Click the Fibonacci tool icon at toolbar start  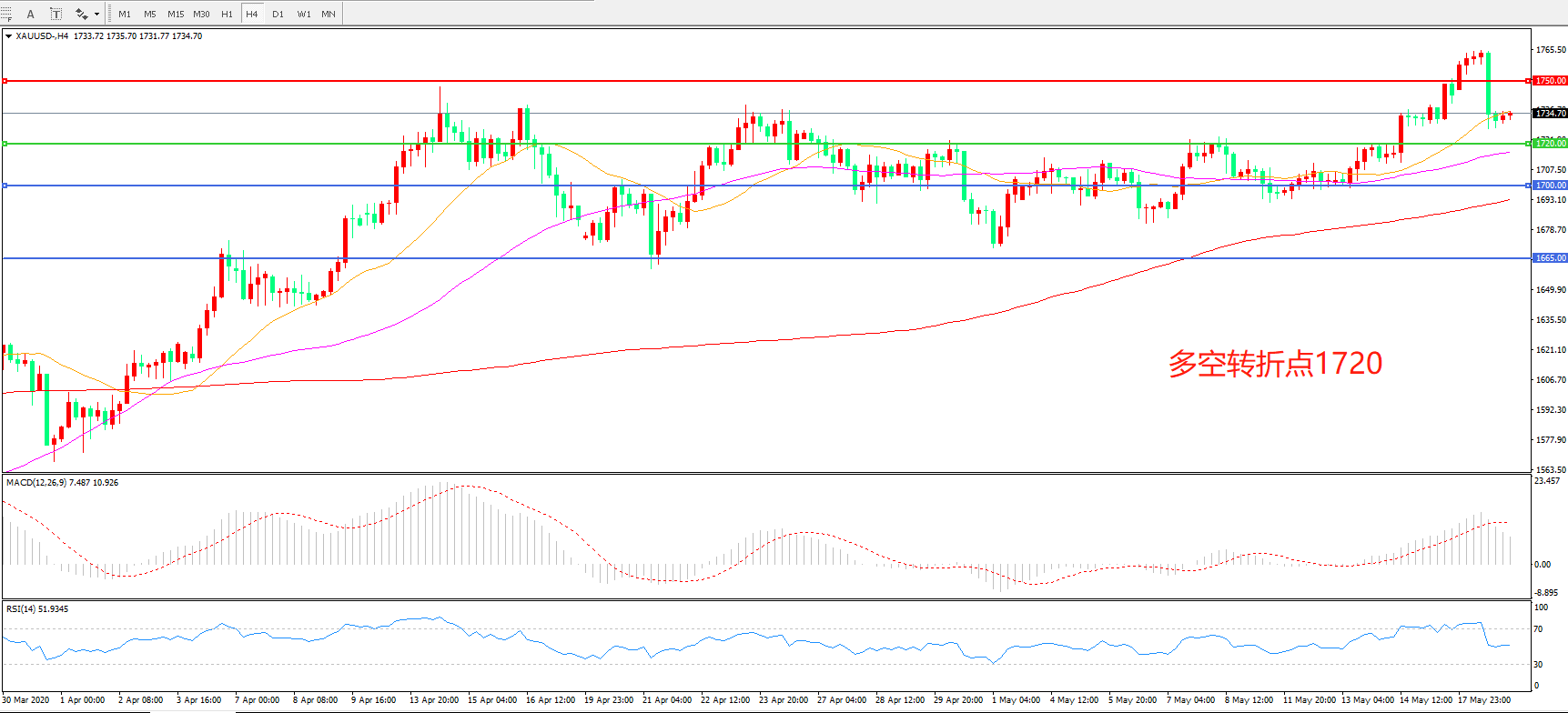pos(6,14)
